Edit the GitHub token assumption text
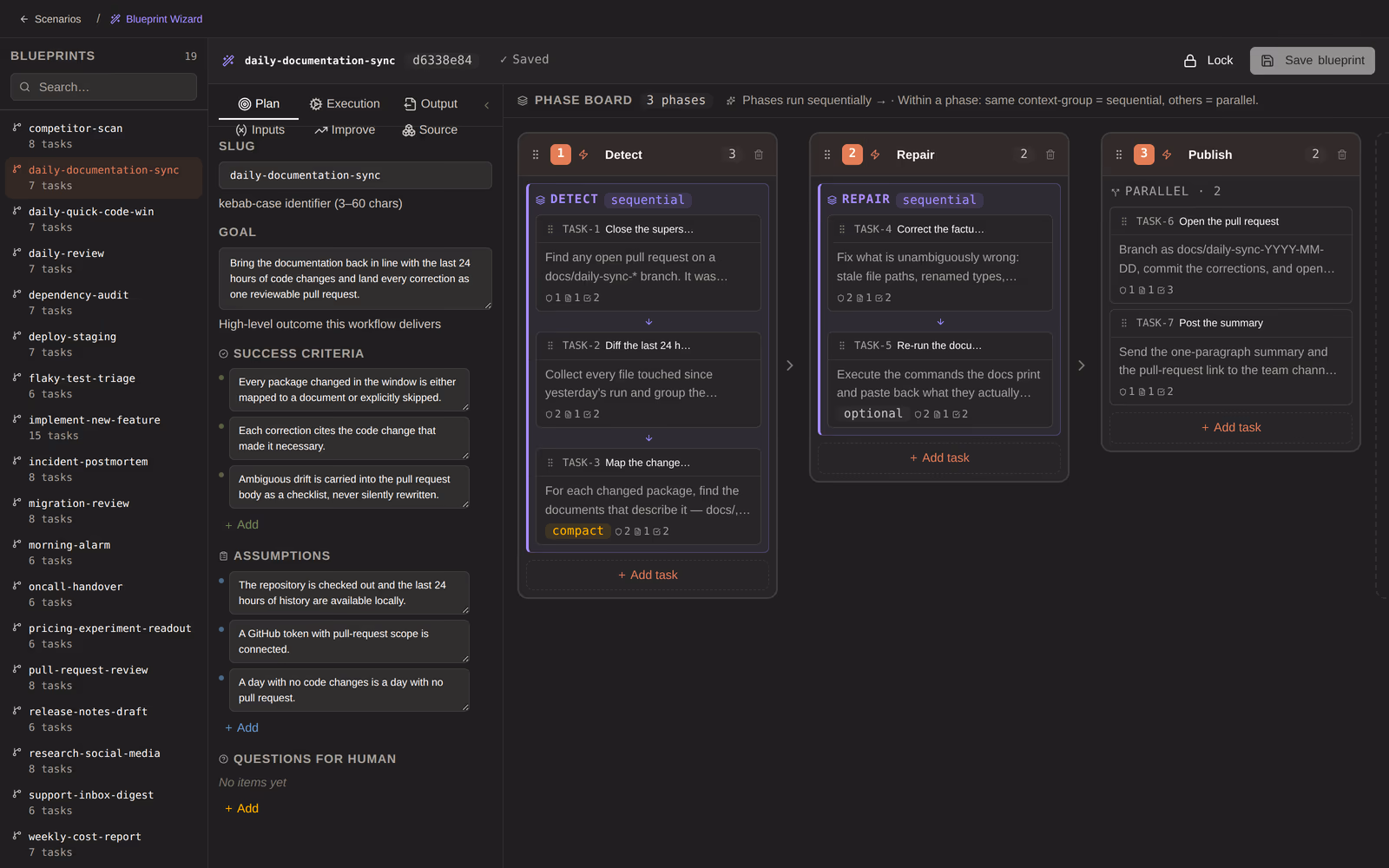This screenshot has height=868, width=1389. click(349, 641)
